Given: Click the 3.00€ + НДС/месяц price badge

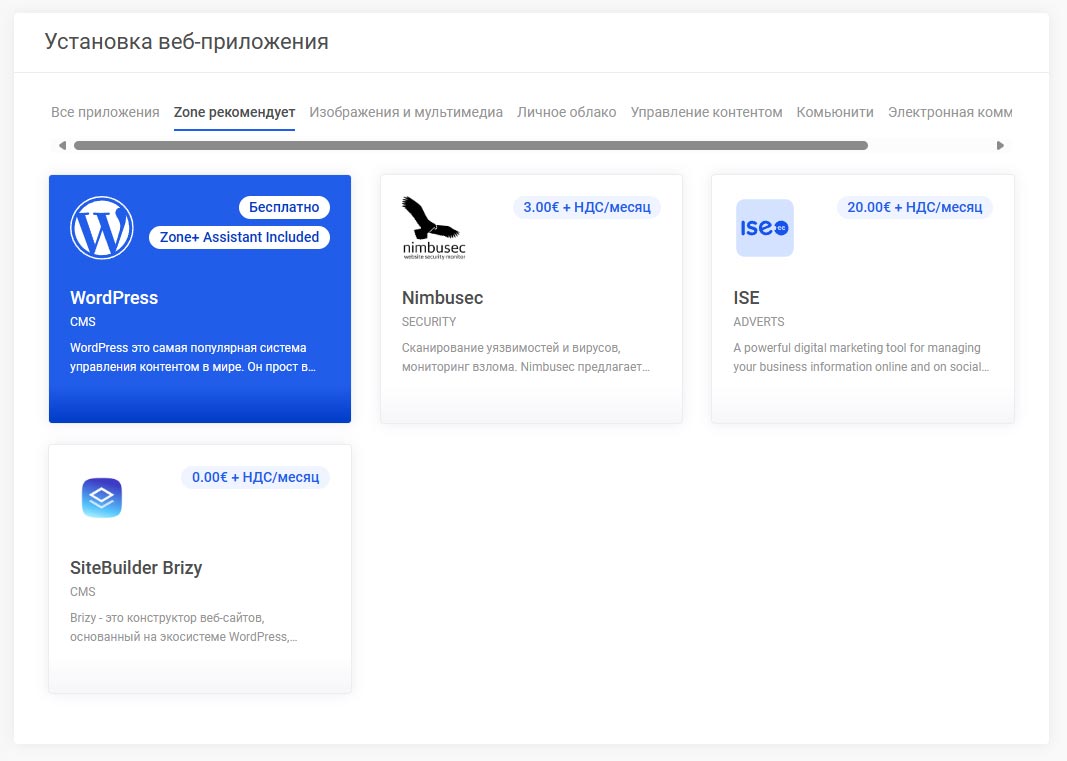Looking at the screenshot, I should point(587,207).
